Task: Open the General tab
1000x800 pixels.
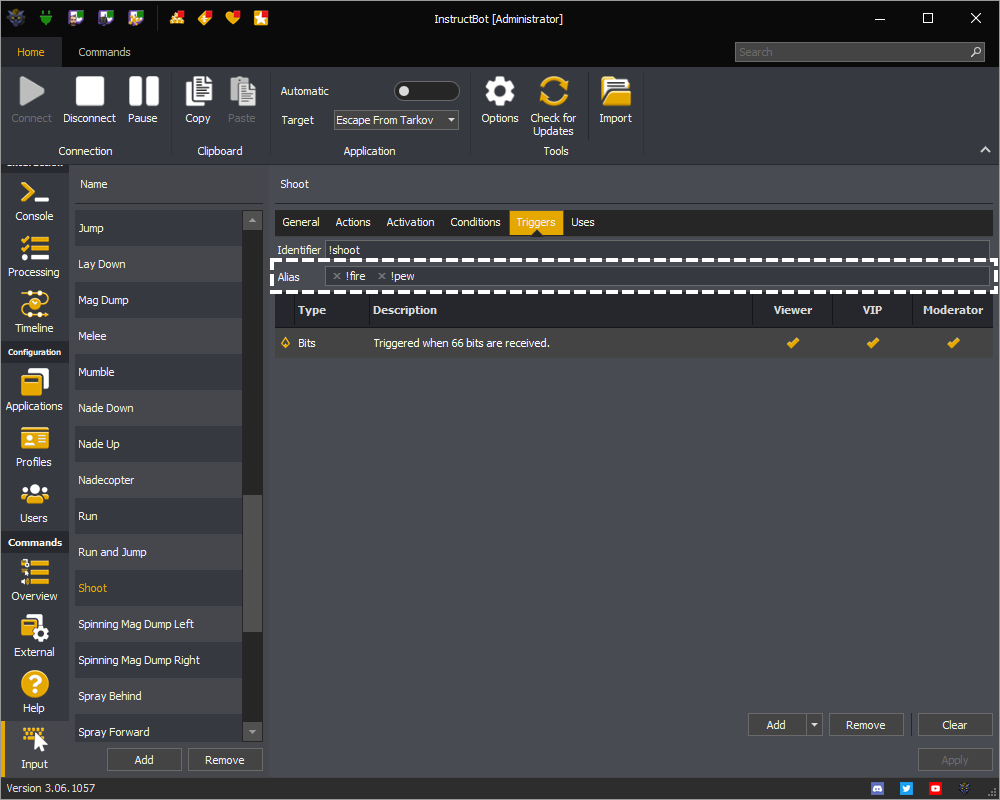Action: [x=300, y=222]
